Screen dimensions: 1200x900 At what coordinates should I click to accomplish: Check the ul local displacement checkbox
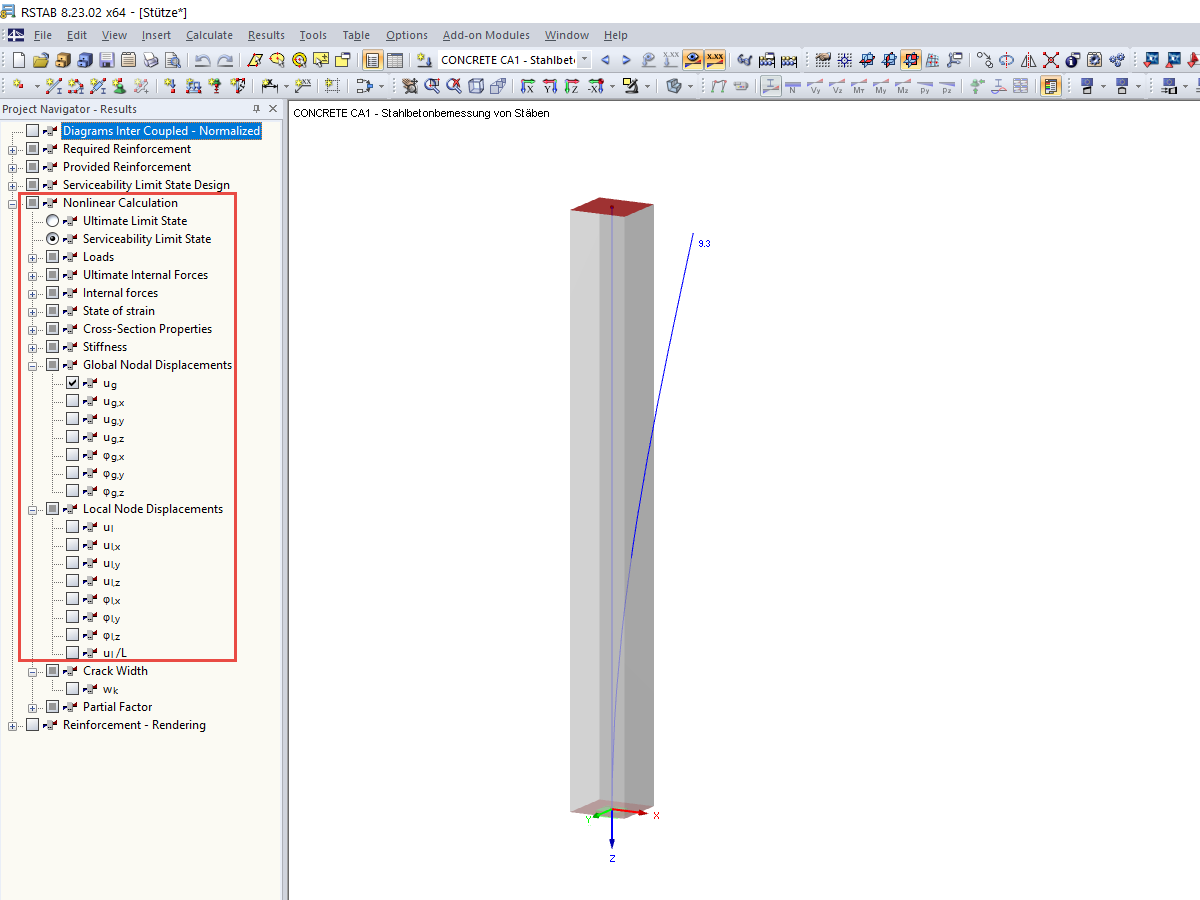click(x=72, y=527)
